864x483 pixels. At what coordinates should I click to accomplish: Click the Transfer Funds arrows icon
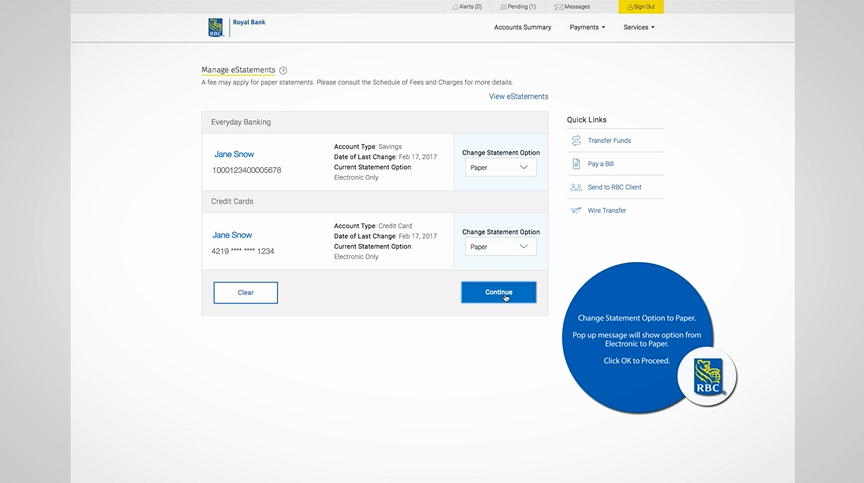[x=576, y=141]
